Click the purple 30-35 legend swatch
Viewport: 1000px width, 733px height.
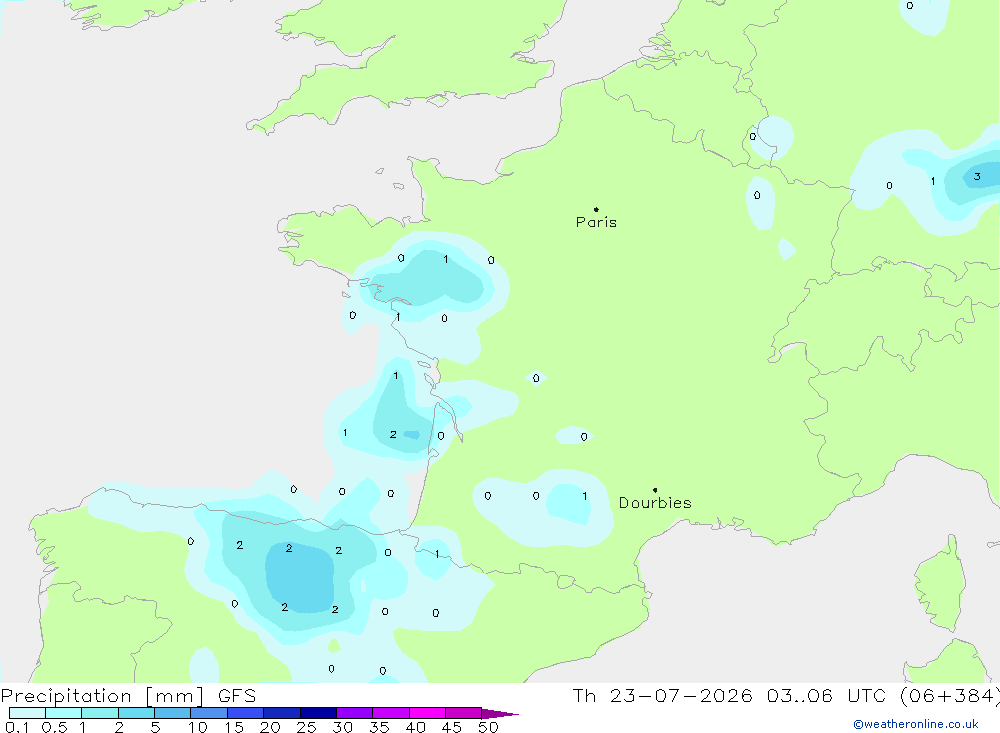coord(355,713)
